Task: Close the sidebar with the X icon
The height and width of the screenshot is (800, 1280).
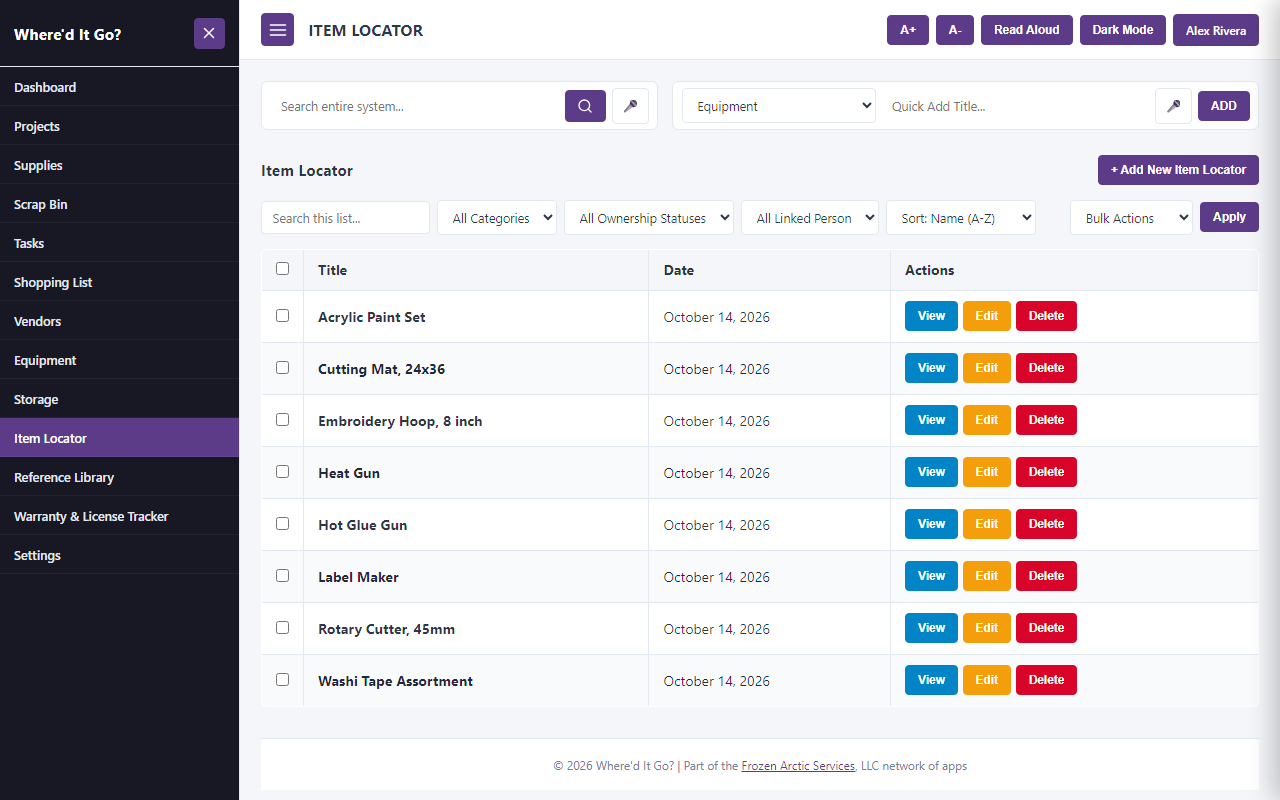Action: [209, 33]
